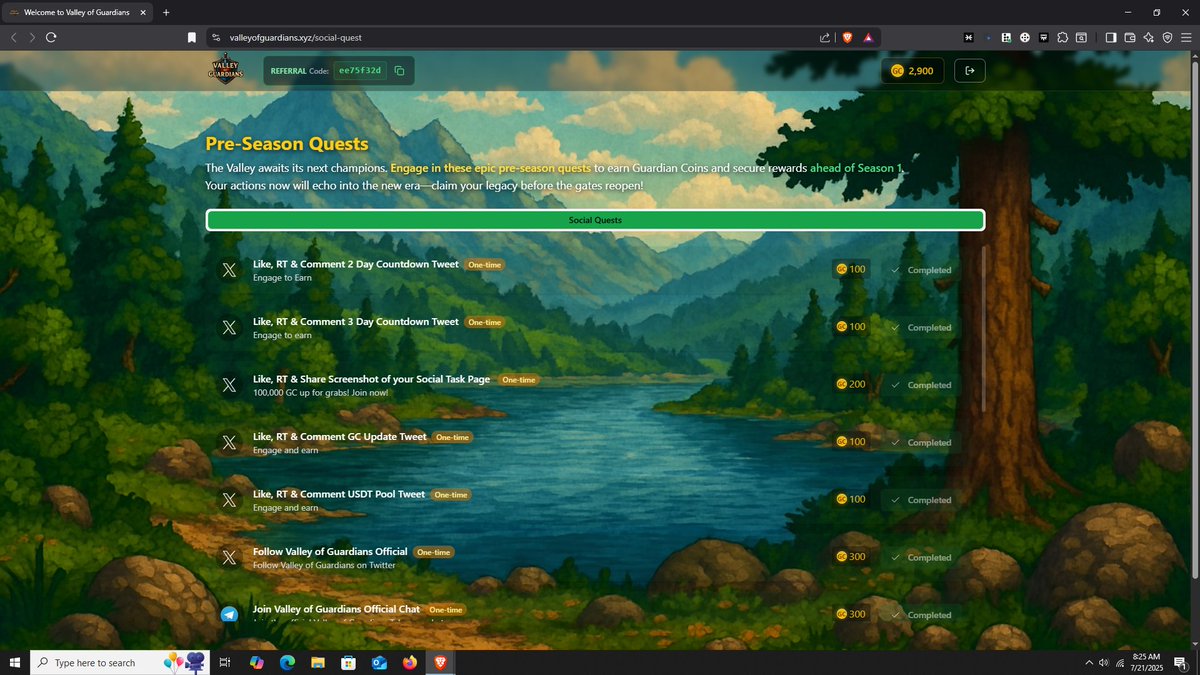Viewport: 1200px width, 675px height.
Task: Go forward with the browser forward arrow
Action: [32, 38]
